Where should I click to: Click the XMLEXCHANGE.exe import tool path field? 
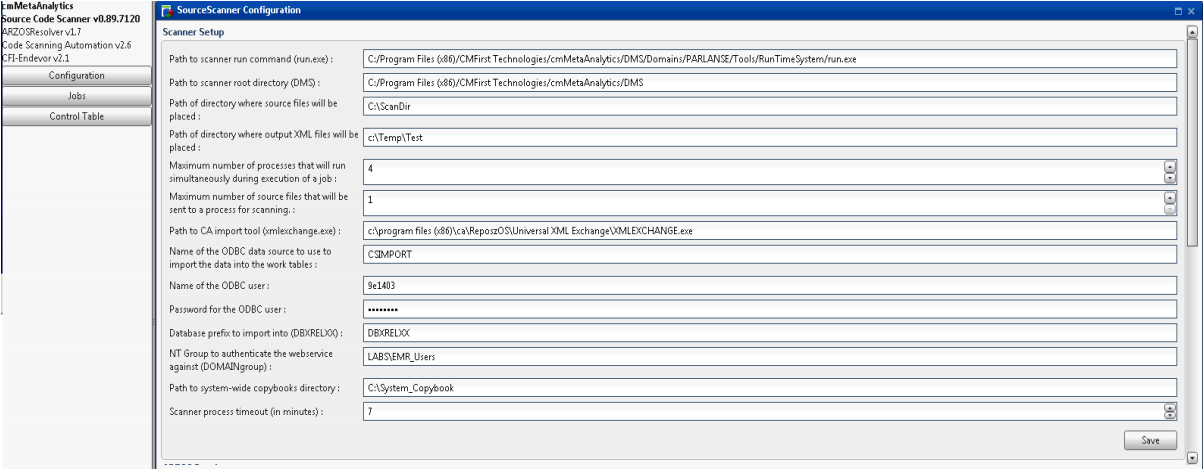click(769, 230)
